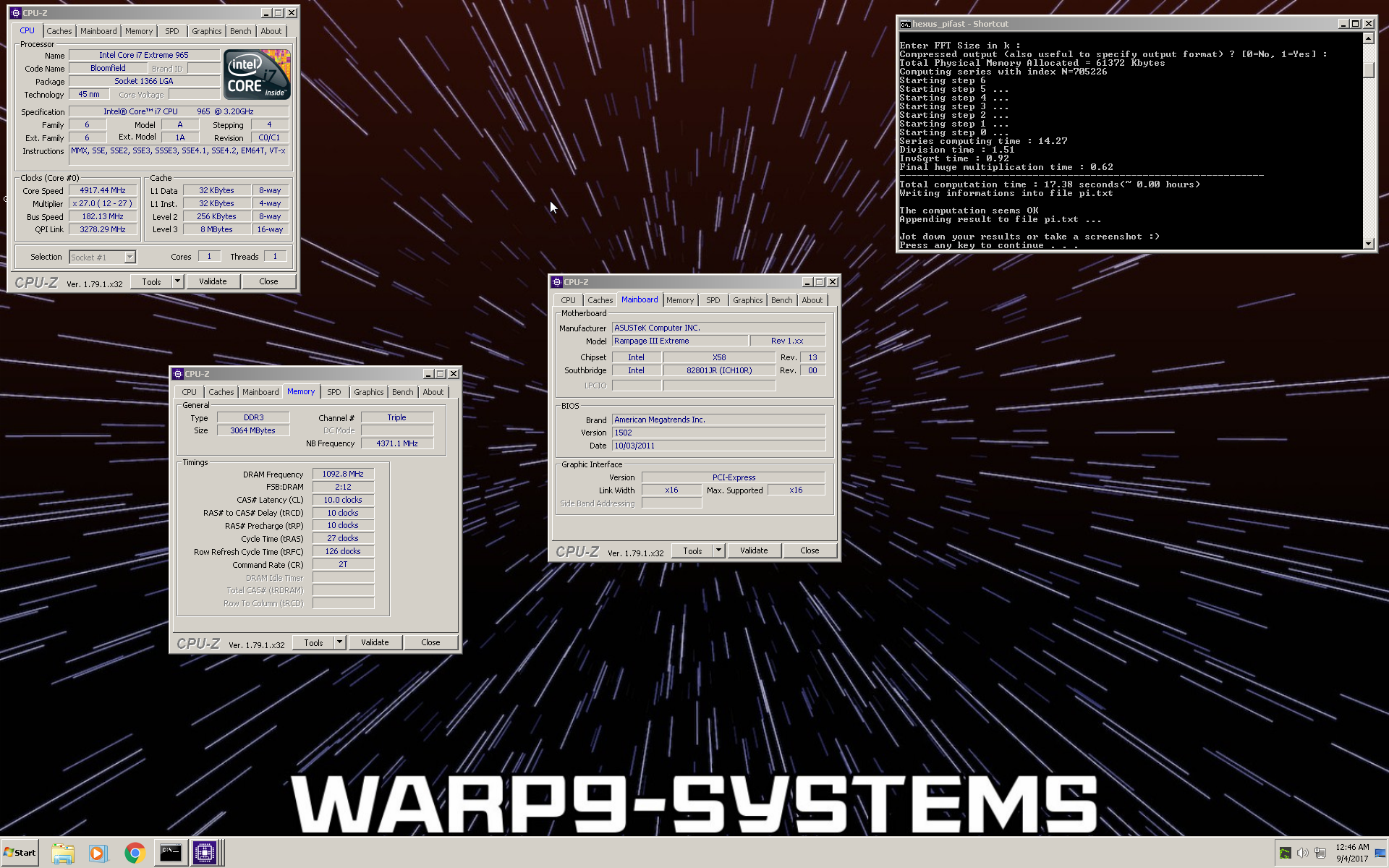Open the network connection tray icon
1389x868 pixels.
[1320, 853]
